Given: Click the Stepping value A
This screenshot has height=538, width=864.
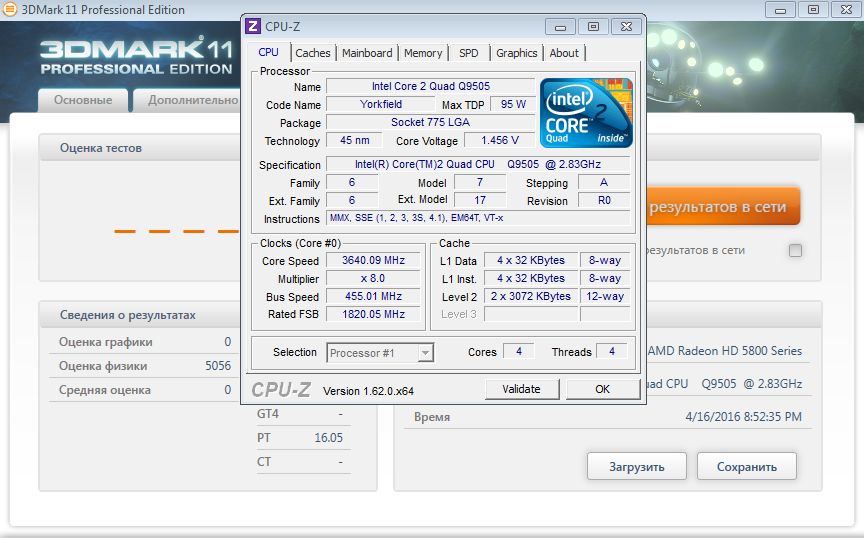Looking at the screenshot, I should (604, 182).
